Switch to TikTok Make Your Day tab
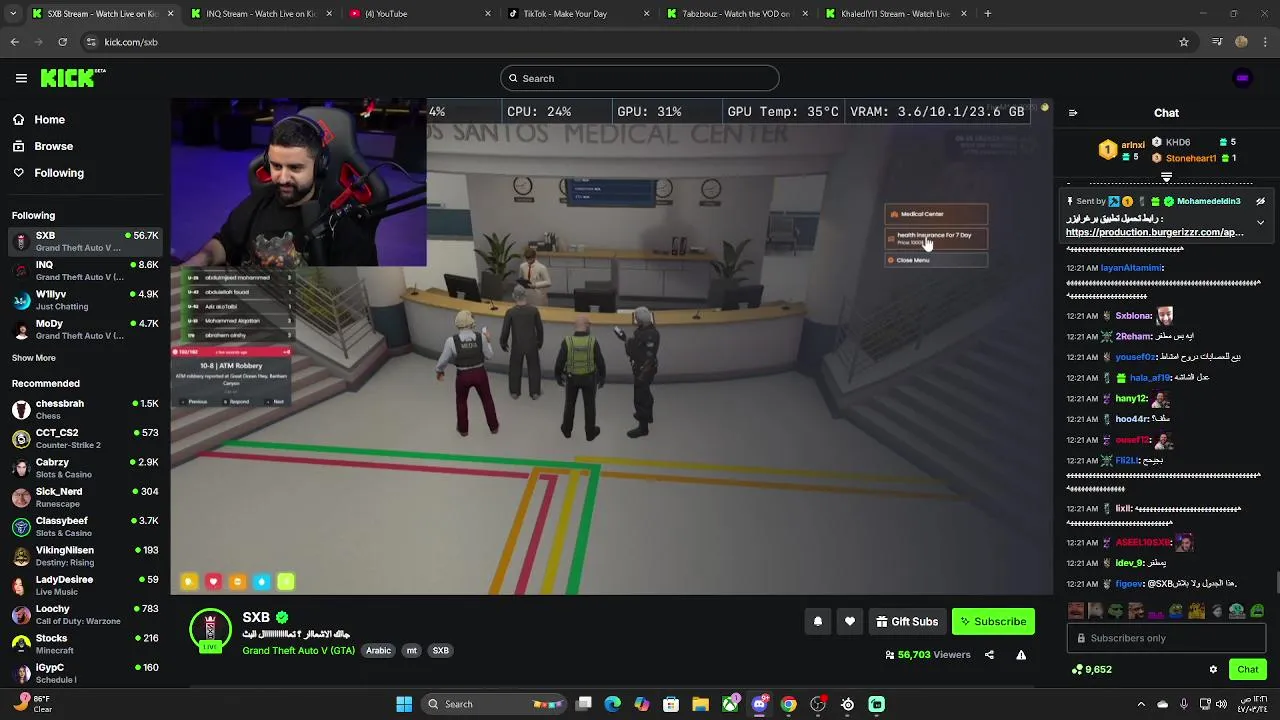The height and width of the screenshot is (720, 1280). (578, 14)
